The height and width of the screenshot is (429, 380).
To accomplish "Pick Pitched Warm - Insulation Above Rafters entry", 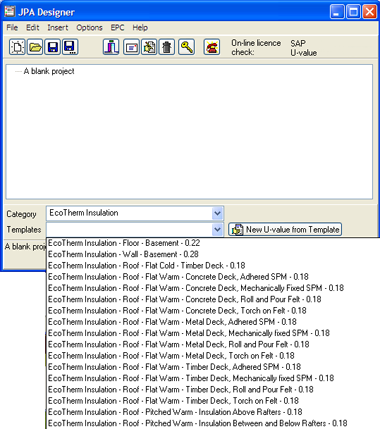I will click(175, 412).
